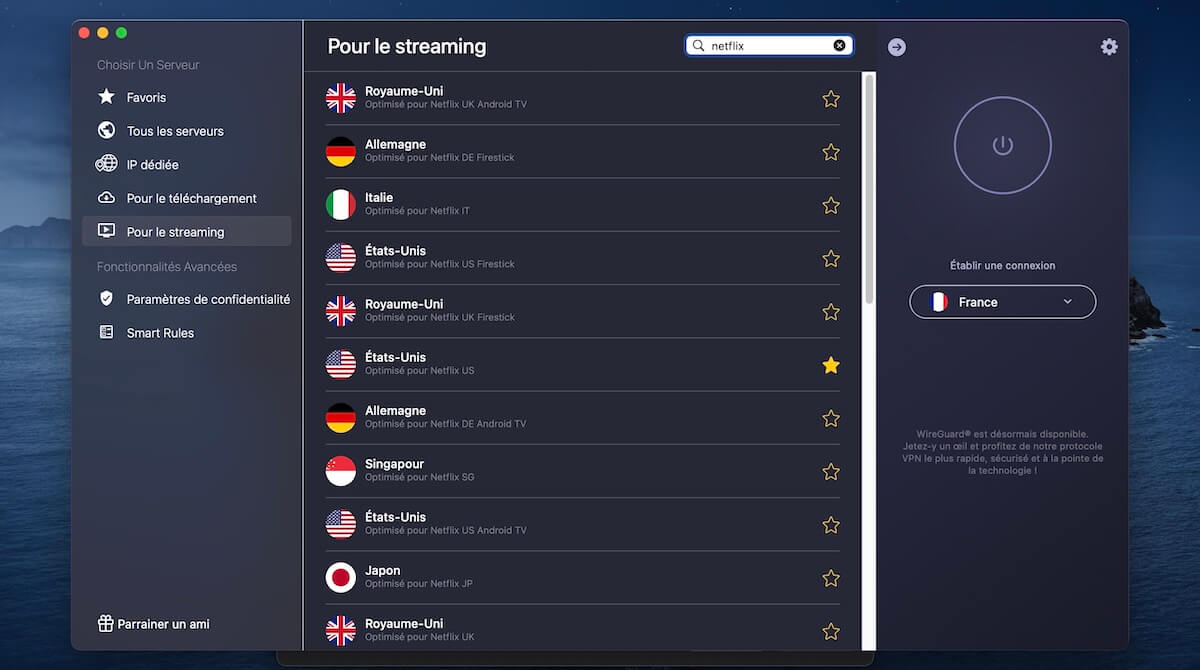Favorite the Netflix UK Android TV server
The image size is (1200, 670).
click(x=830, y=98)
